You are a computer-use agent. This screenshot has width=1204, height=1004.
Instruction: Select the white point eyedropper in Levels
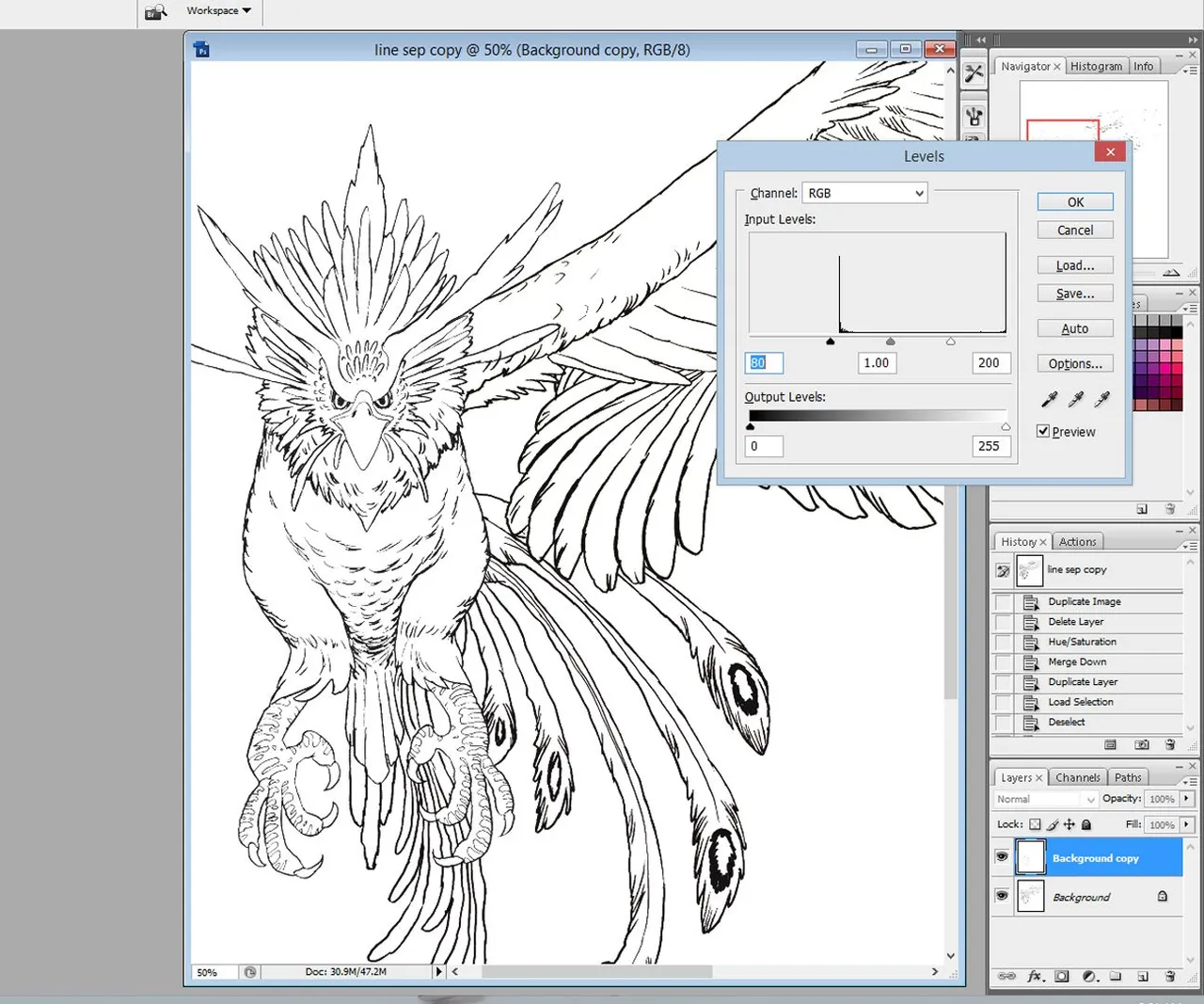click(1102, 400)
